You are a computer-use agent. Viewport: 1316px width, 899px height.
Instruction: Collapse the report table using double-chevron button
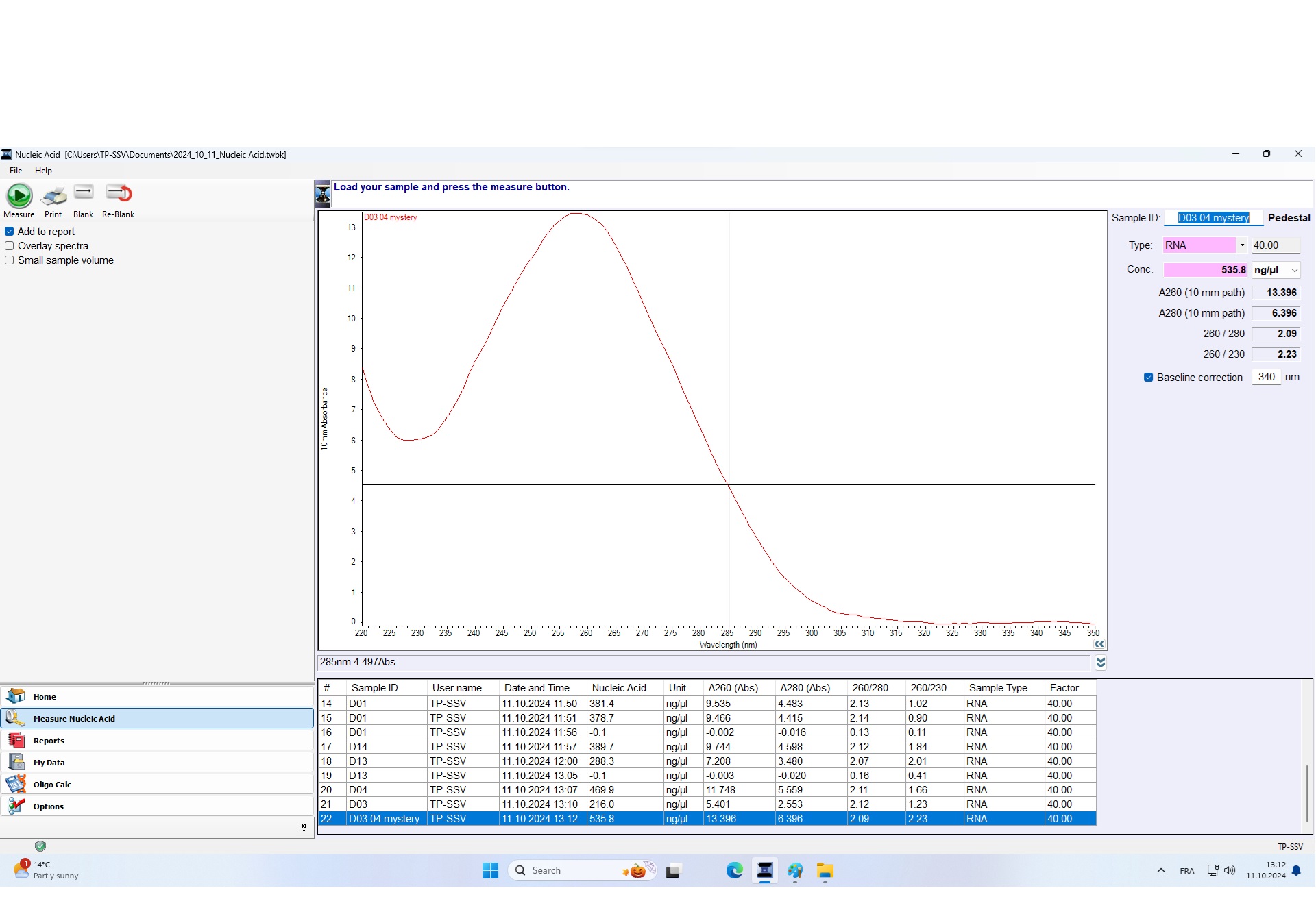point(1101,663)
